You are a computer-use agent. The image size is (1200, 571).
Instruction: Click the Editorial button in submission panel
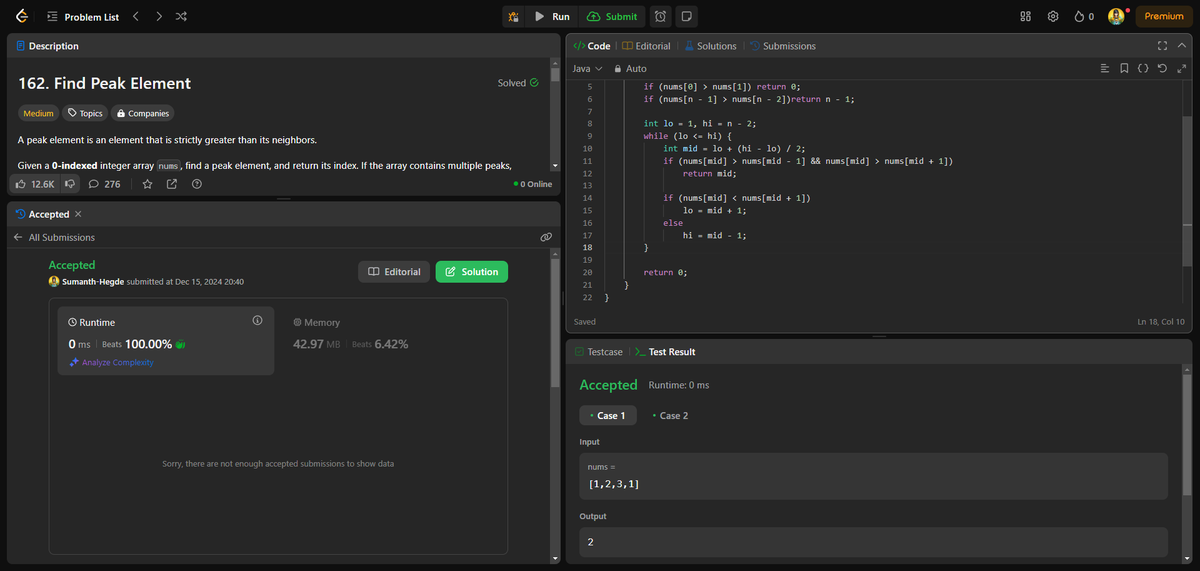(394, 272)
